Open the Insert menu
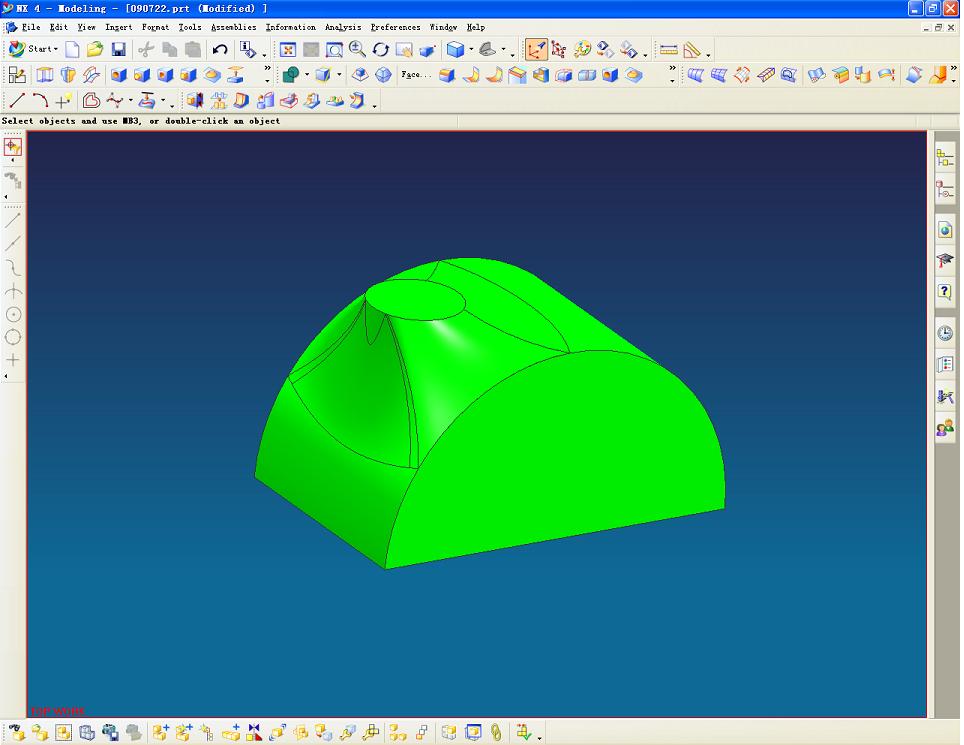The width and height of the screenshot is (964, 745). click(x=118, y=27)
